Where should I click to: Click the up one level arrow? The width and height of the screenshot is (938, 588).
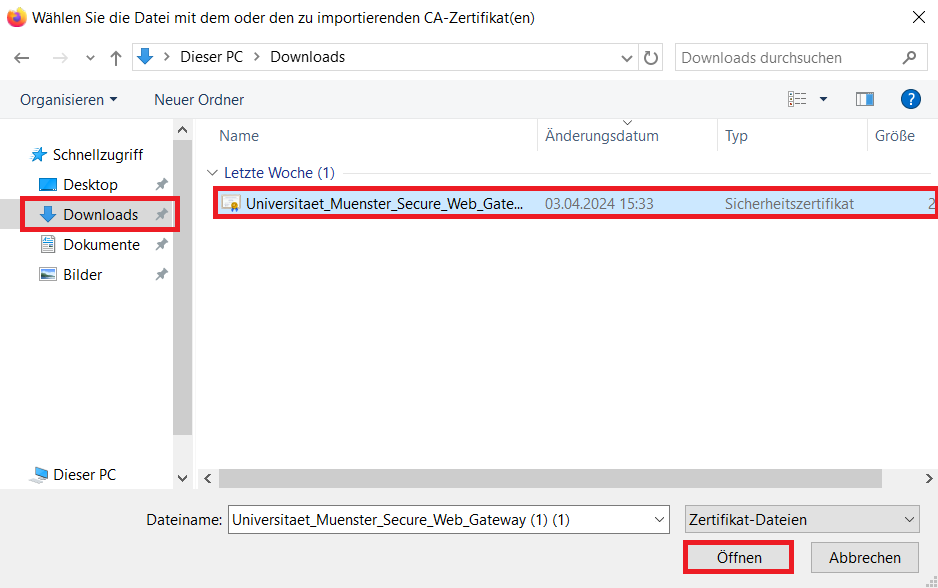116,58
